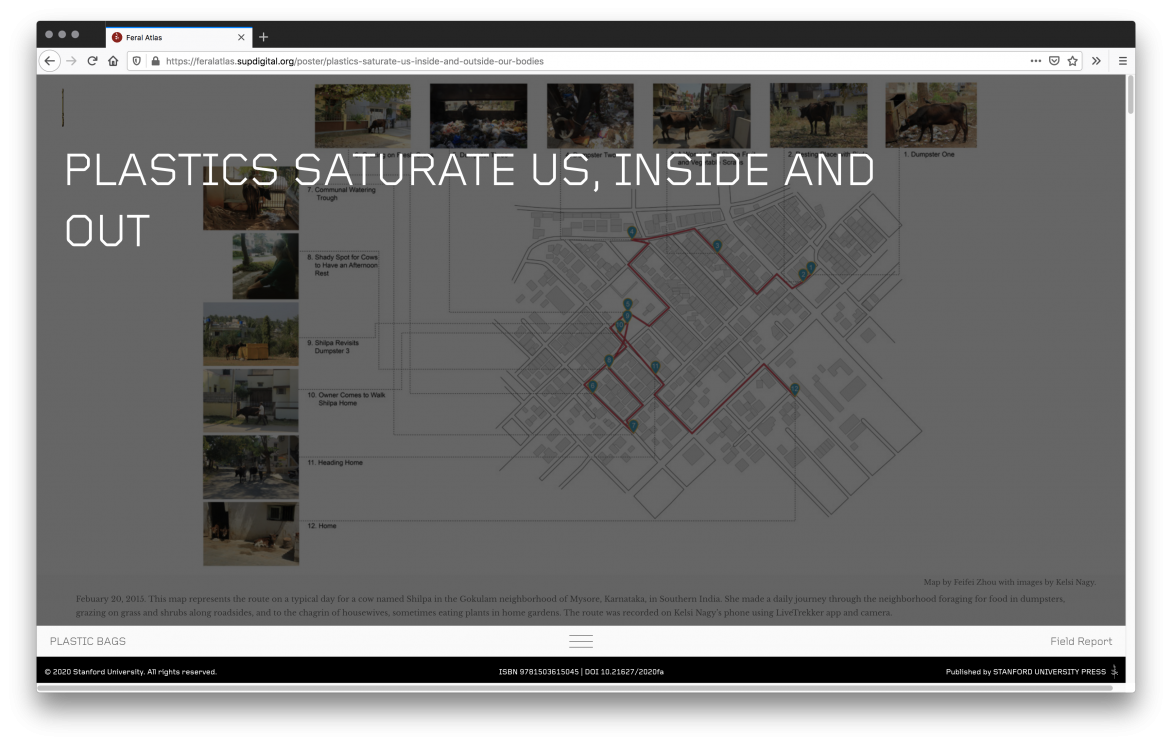Open a new browser tab
The height and width of the screenshot is (745, 1172).
tap(263, 36)
